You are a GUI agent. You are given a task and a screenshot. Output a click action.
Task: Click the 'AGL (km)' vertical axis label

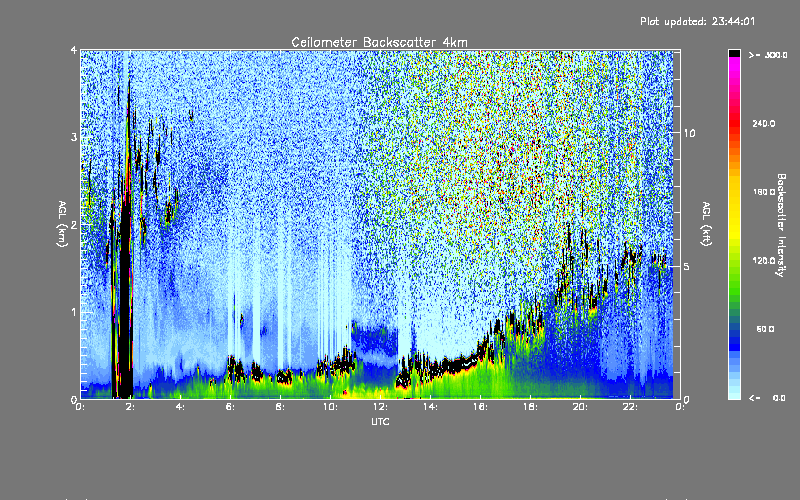[62, 224]
